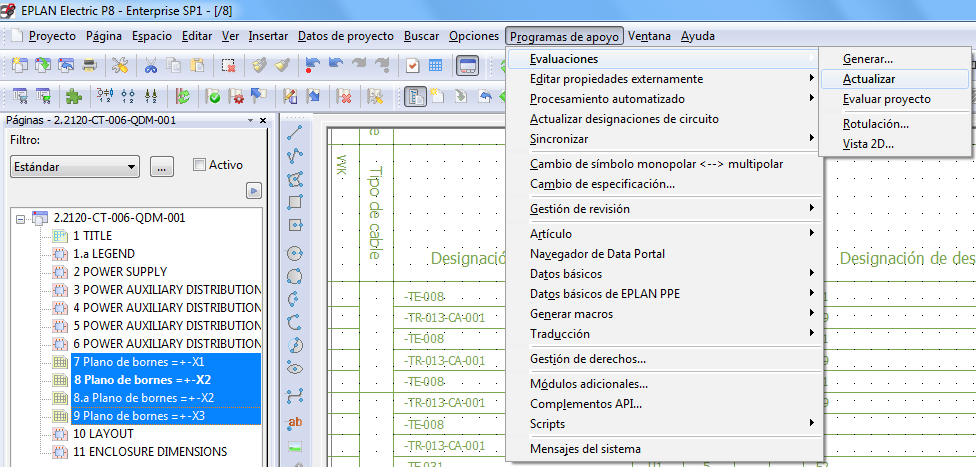Toggle the highlighted window view icon
Screen dimensions: 976x467
pos(467,65)
